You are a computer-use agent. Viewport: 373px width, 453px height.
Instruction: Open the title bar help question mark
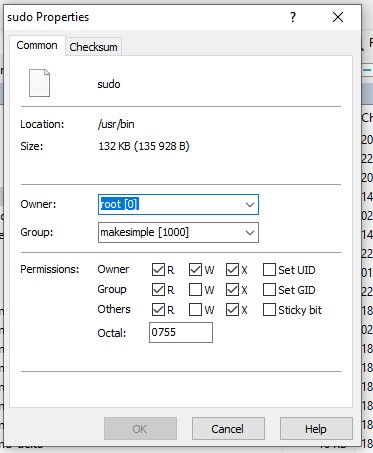pos(293,17)
